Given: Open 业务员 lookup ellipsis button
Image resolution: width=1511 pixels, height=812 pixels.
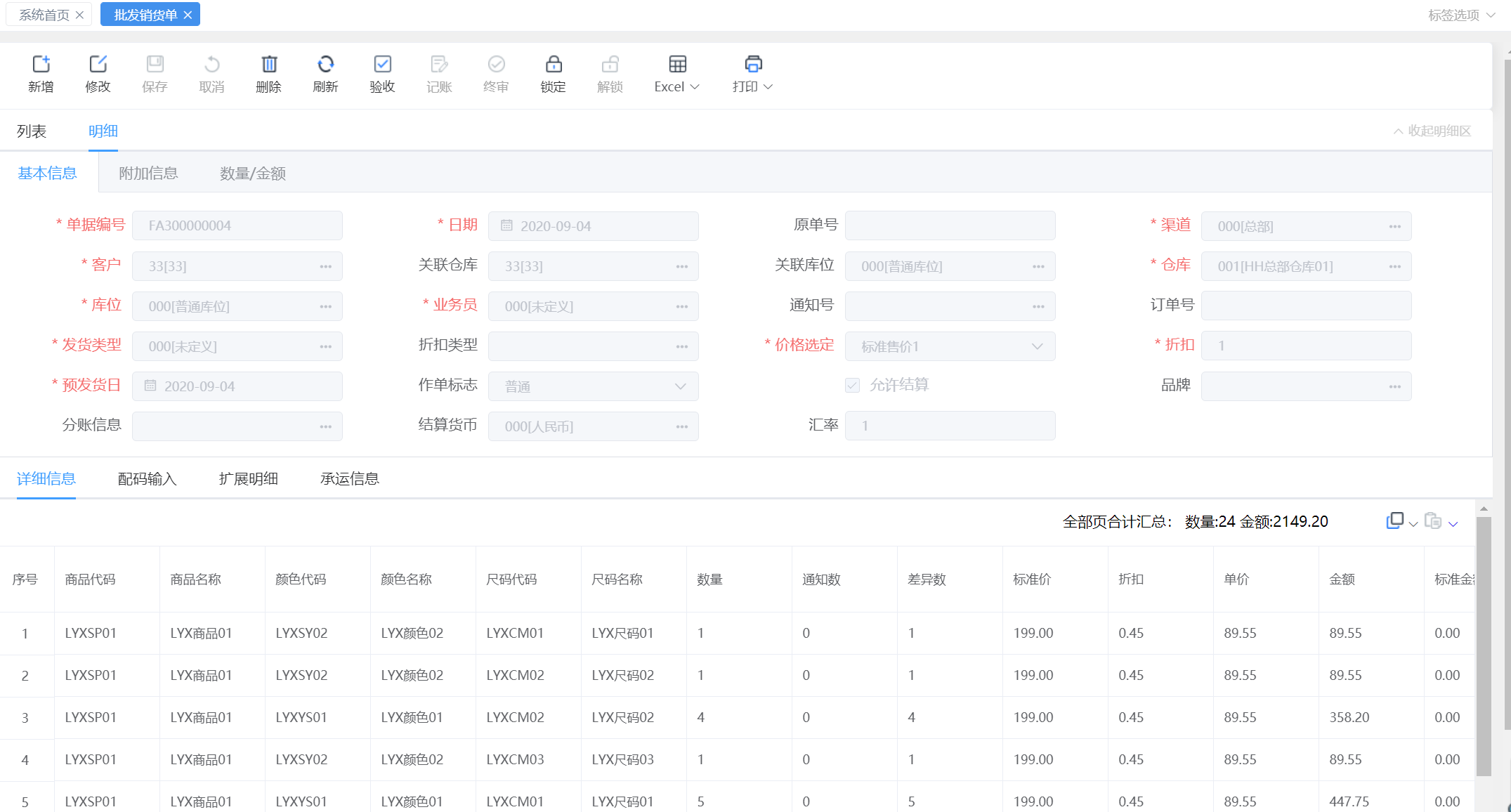Looking at the screenshot, I should click(682, 306).
